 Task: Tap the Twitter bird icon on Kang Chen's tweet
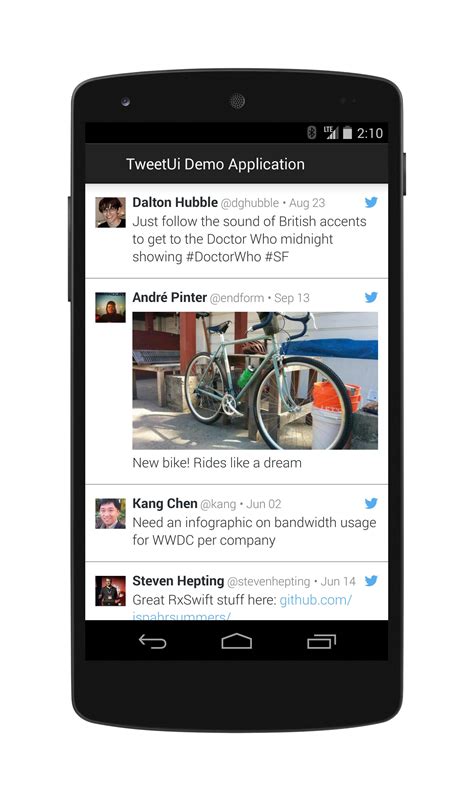[371, 503]
